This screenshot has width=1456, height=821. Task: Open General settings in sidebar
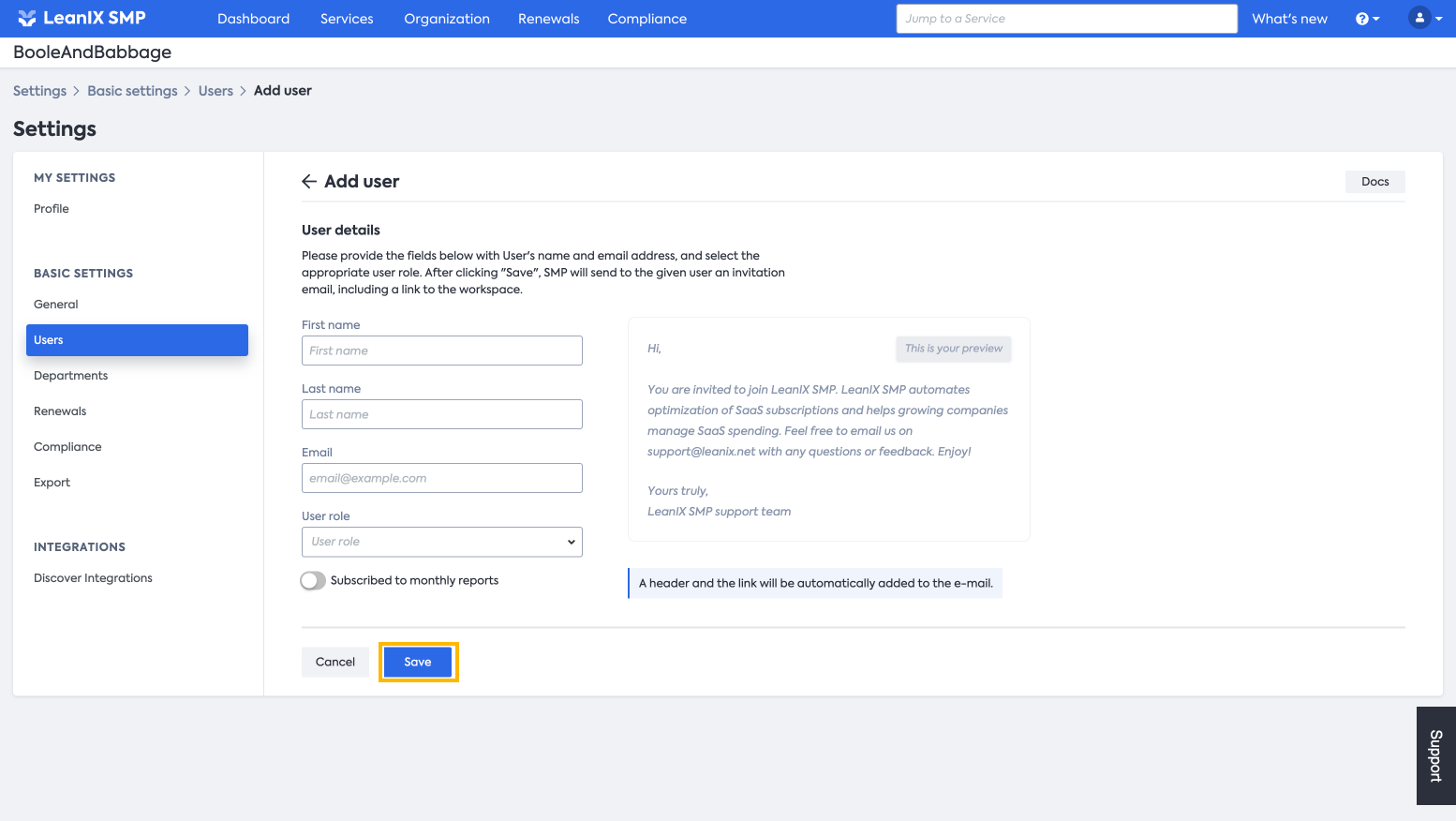click(56, 305)
